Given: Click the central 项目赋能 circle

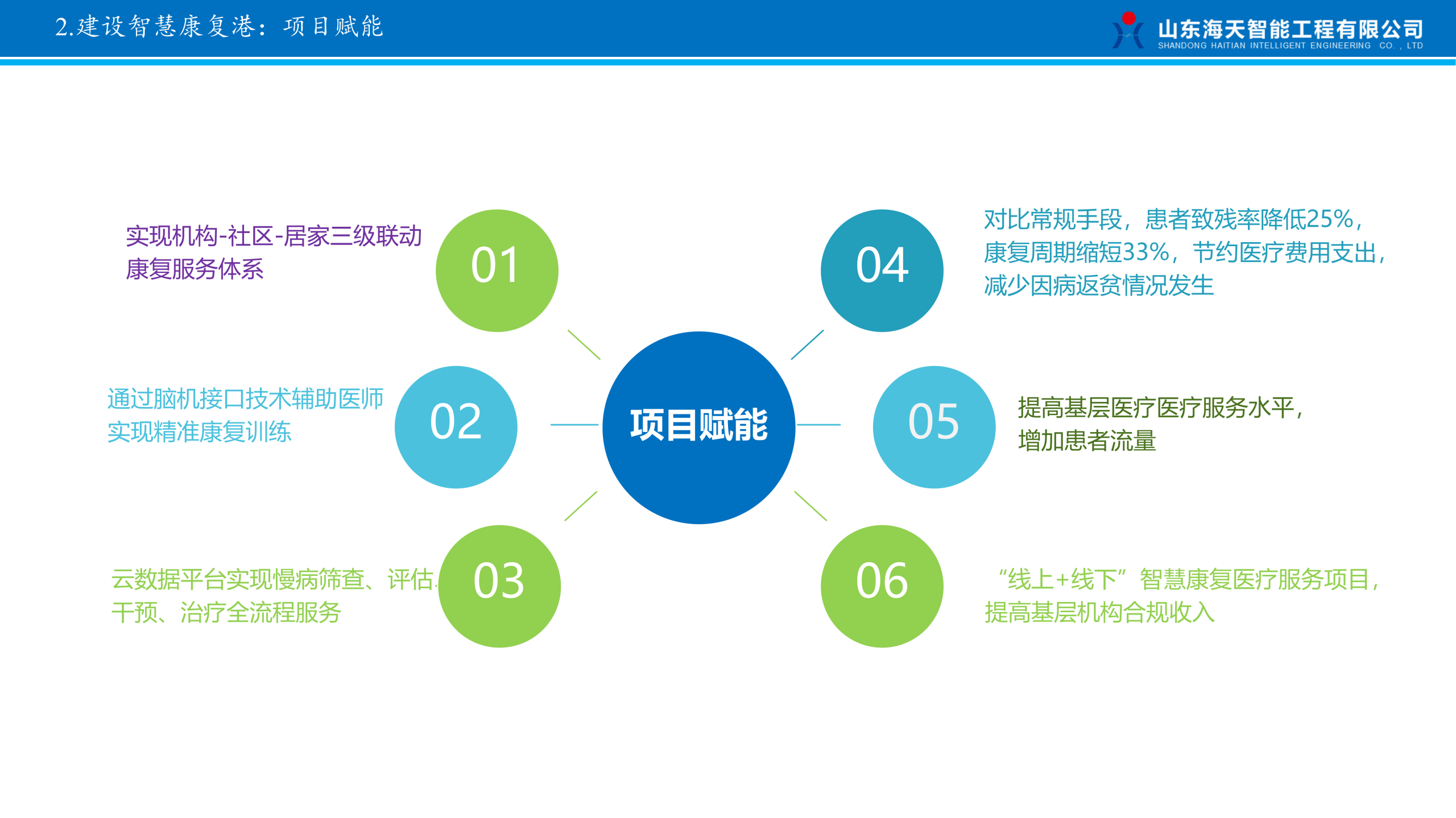Looking at the screenshot, I should pos(698,427).
